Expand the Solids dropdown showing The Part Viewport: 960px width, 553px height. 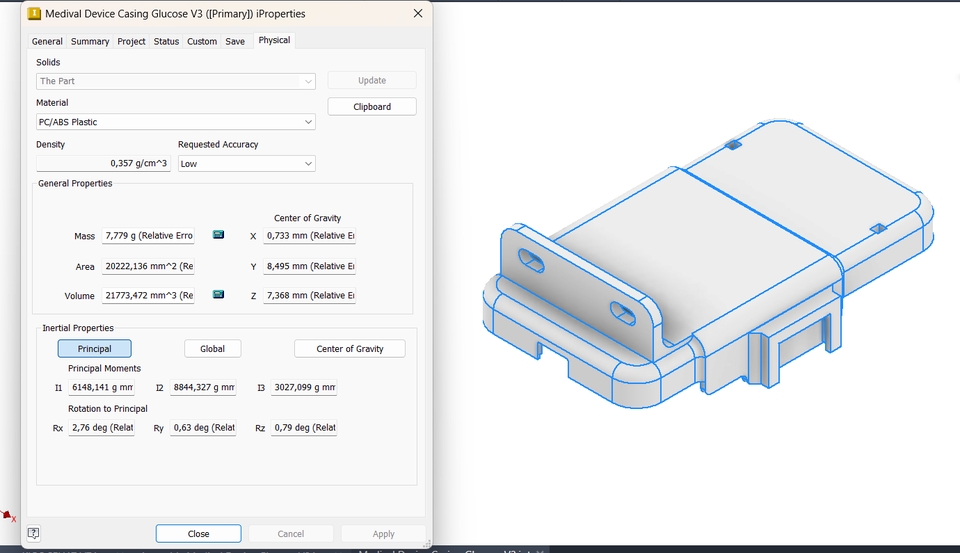click(176, 81)
